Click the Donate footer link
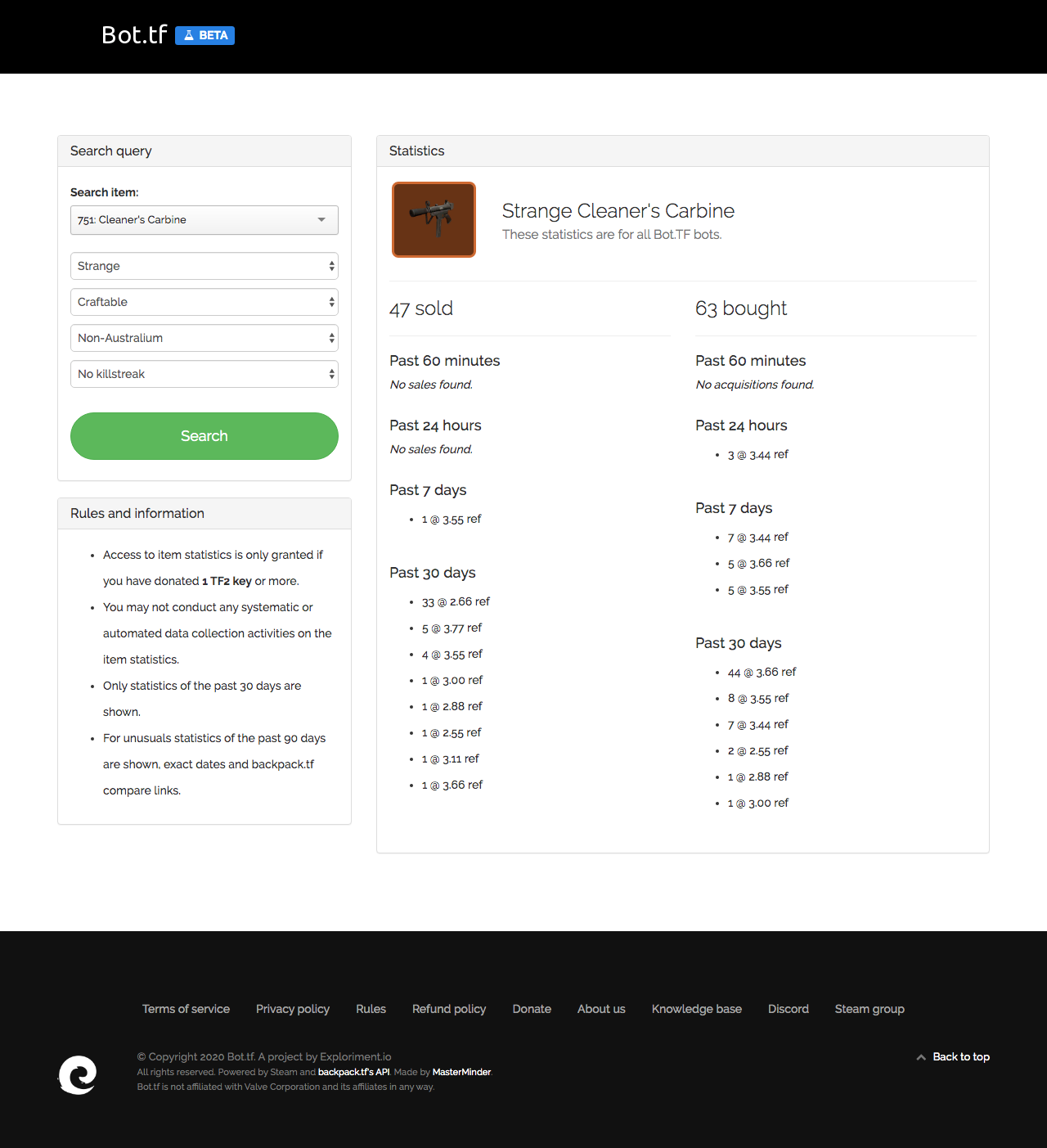Image resolution: width=1047 pixels, height=1148 pixels. 532,1009
